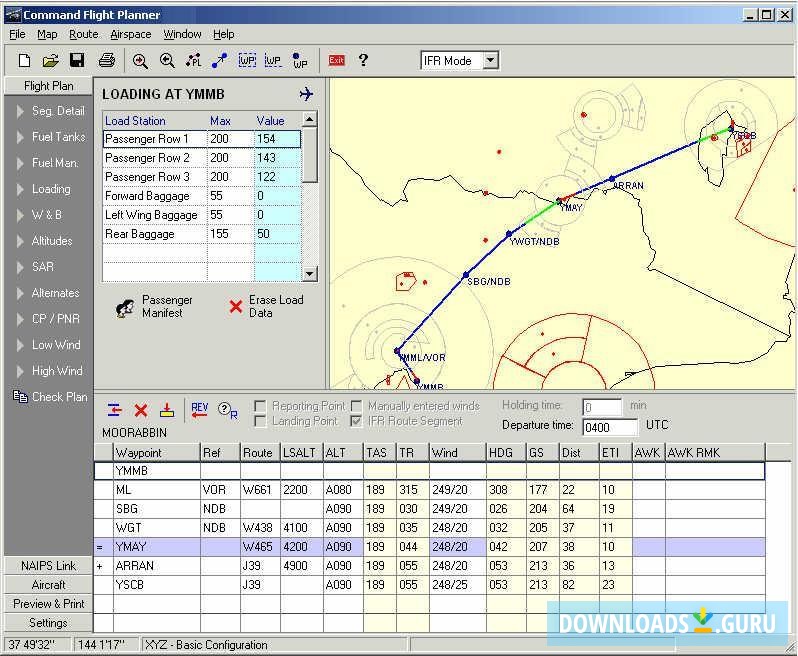Toggle the IFR Route Segment checkbox
The height and width of the screenshot is (656, 798).
357,421
